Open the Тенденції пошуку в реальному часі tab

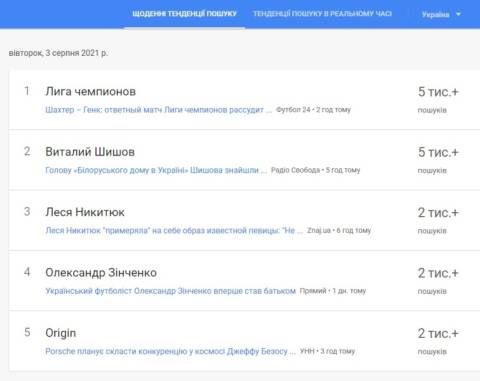[x=322, y=14]
